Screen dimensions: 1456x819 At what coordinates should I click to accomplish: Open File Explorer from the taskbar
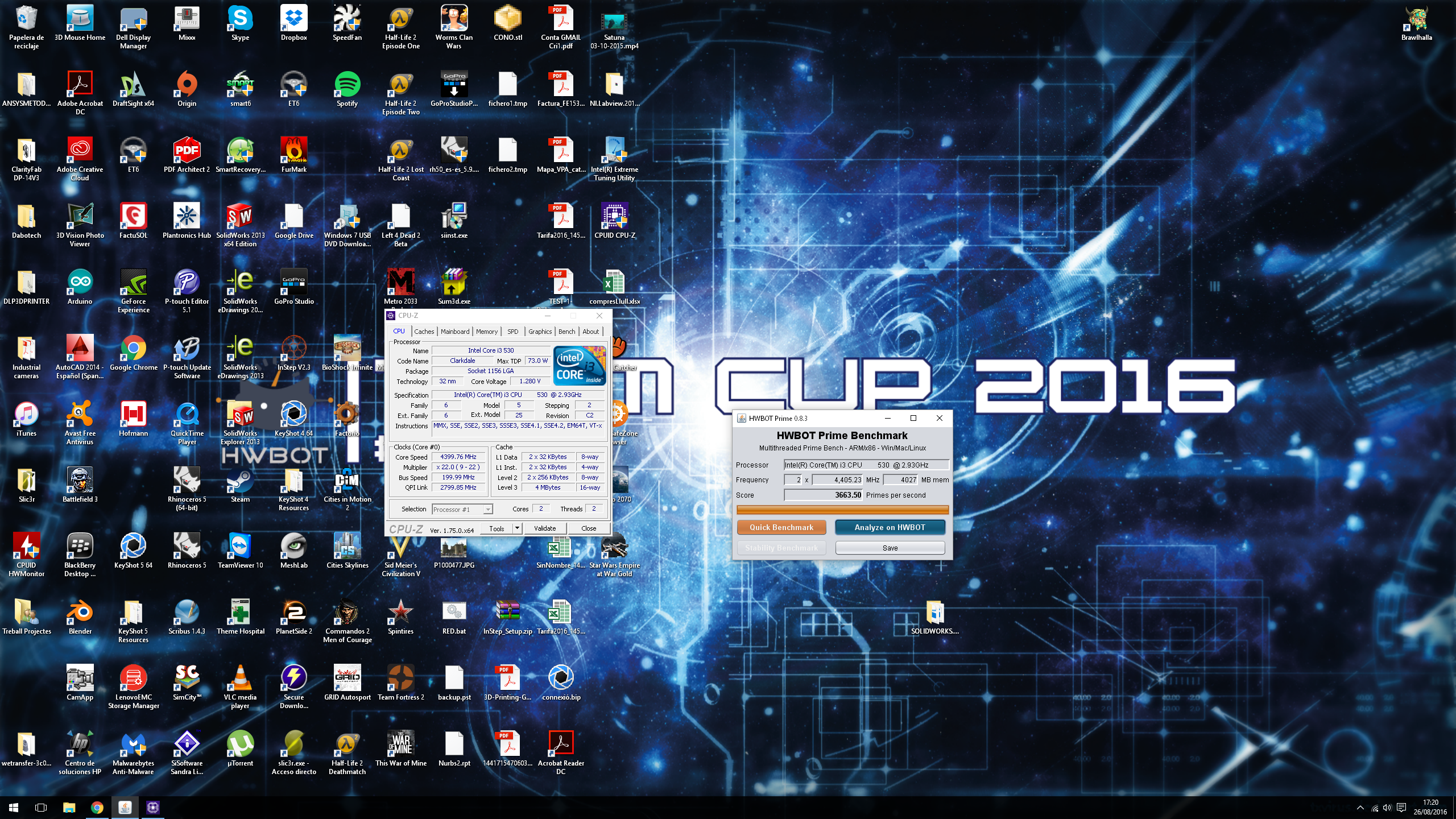click(69, 808)
